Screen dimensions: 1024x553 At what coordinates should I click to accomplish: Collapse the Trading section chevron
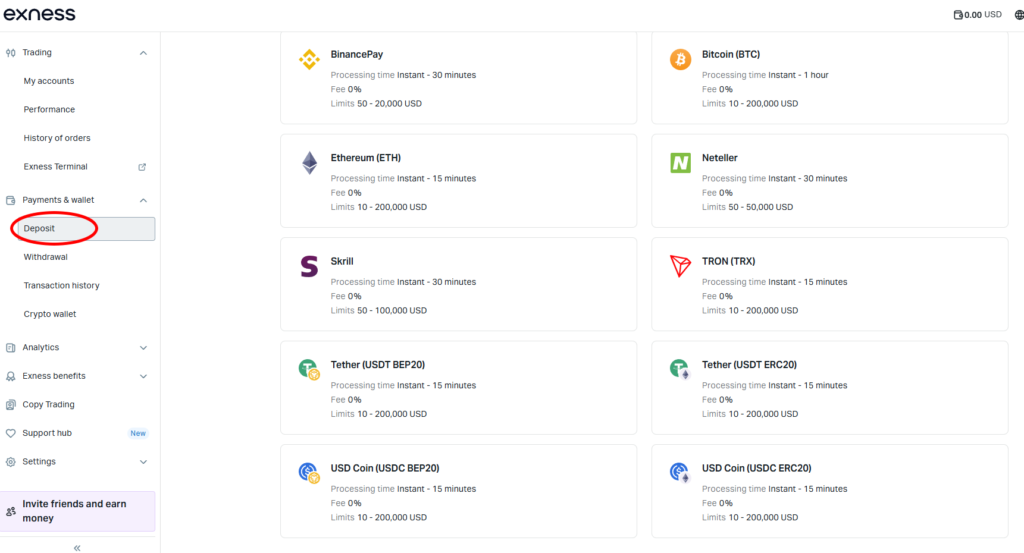coord(143,53)
